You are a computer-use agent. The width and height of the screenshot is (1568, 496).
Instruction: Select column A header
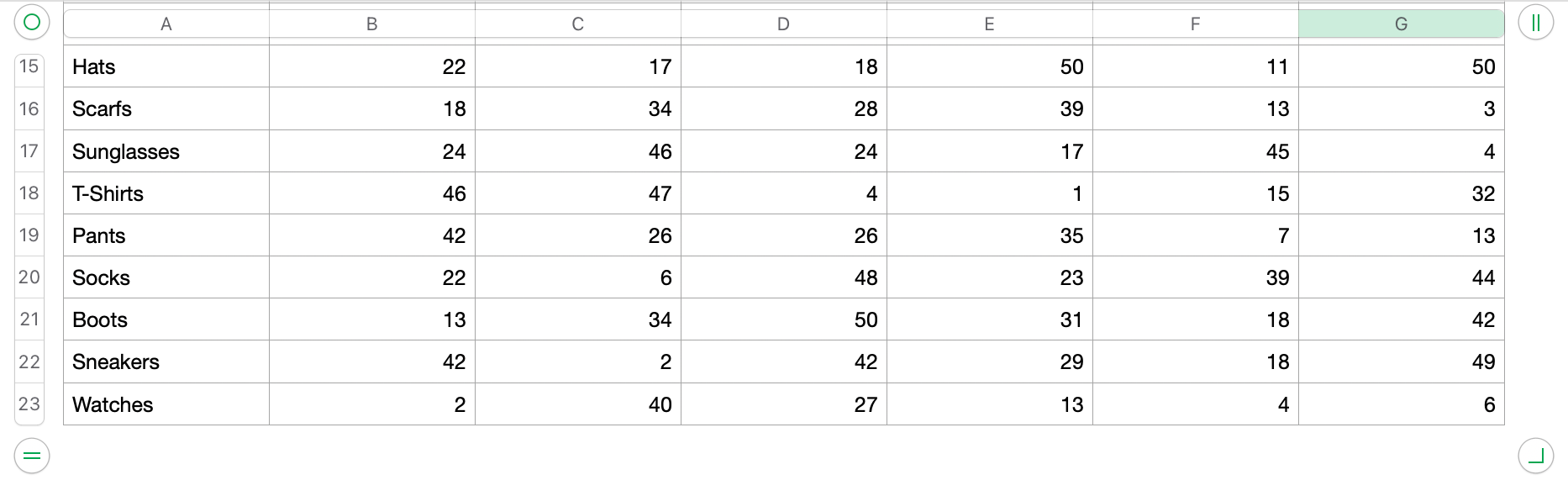pos(166,24)
